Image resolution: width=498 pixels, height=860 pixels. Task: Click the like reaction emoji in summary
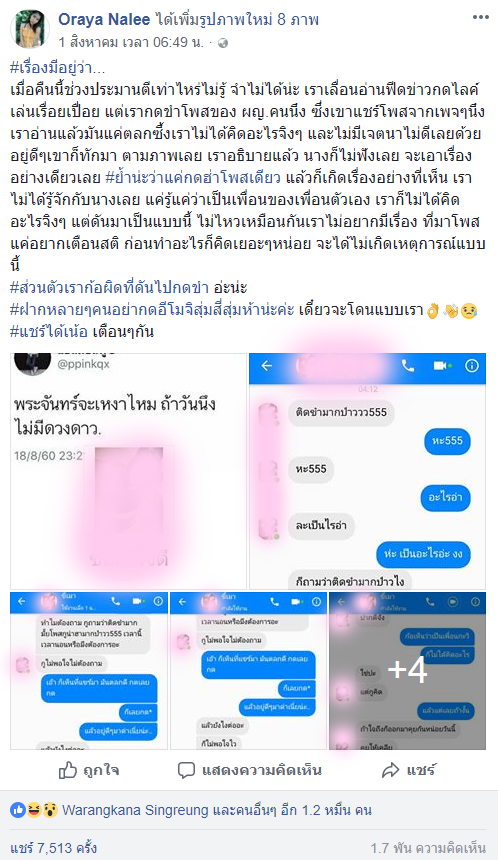18,810
